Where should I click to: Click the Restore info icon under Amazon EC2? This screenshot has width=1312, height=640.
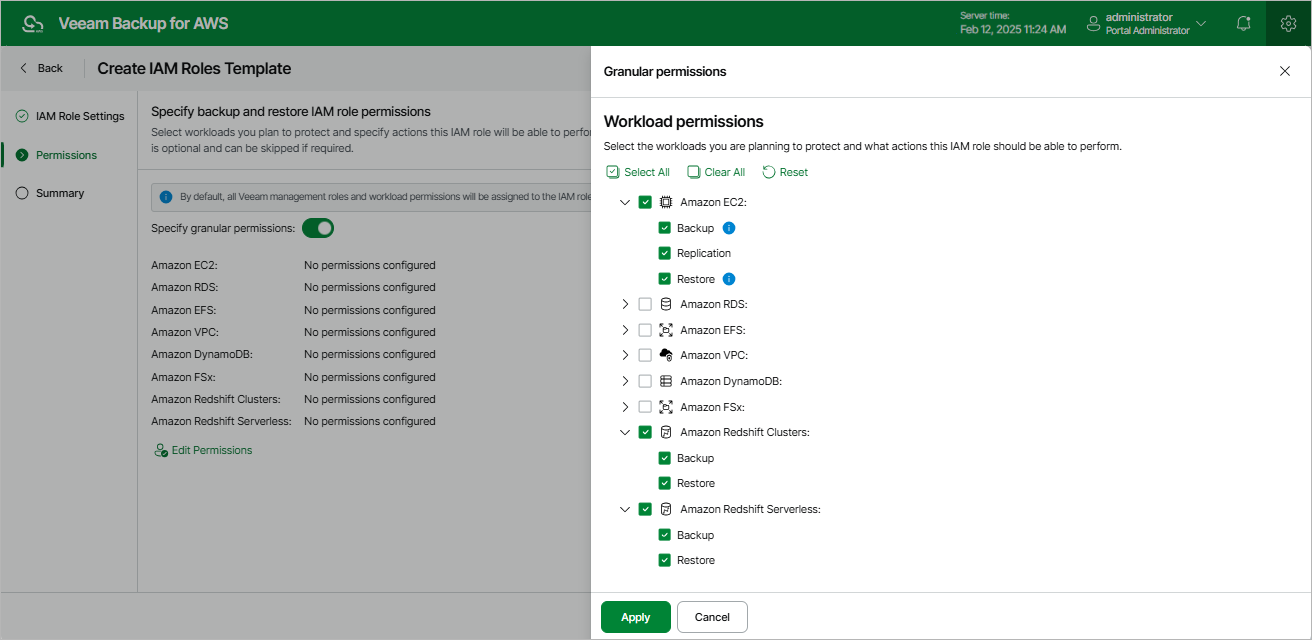coord(729,279)
